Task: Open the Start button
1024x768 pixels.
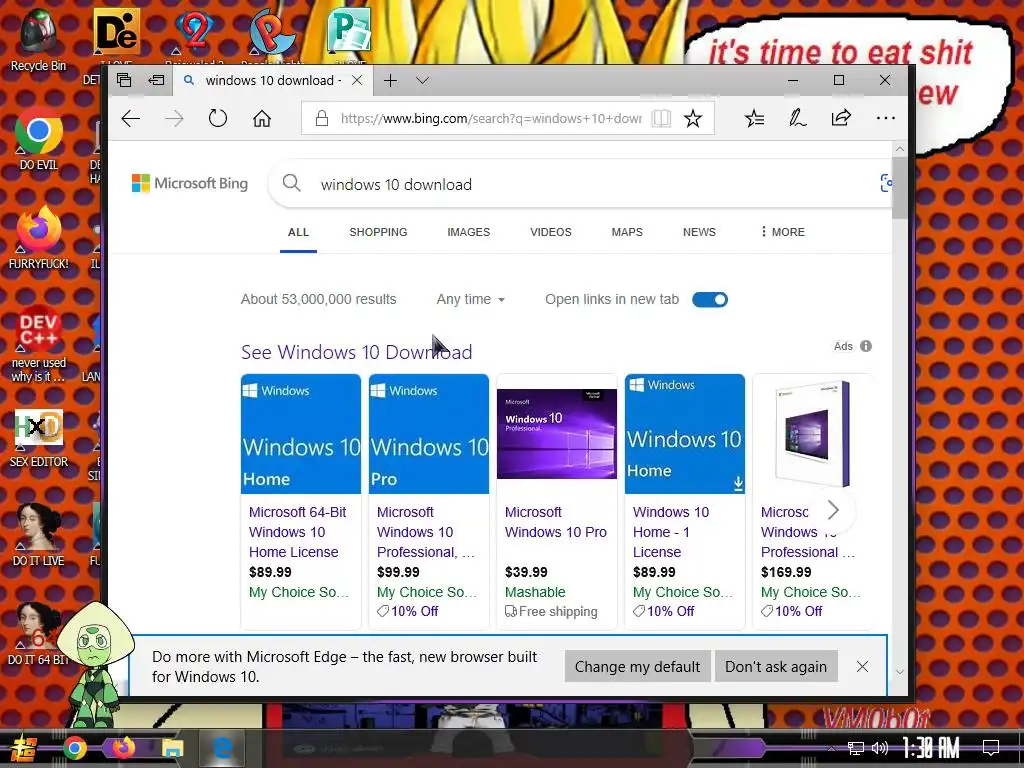Action: (x=24, y=749)
